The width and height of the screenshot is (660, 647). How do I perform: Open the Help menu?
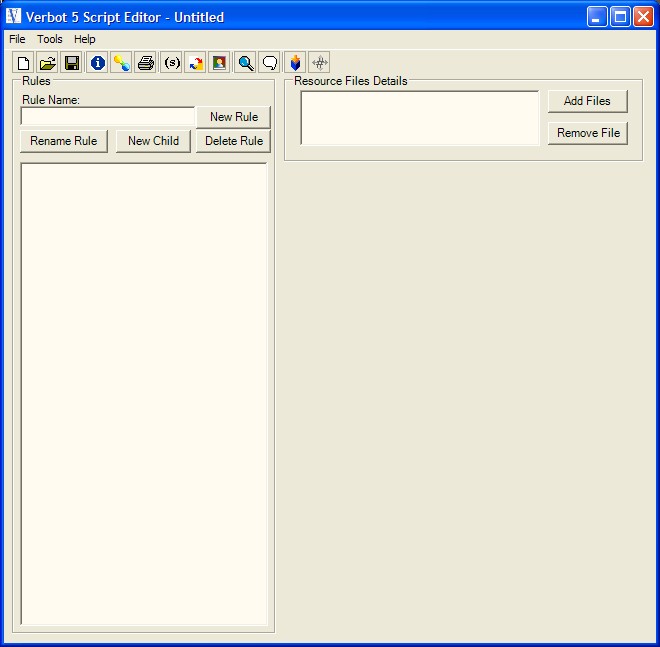(x=85, y=39)
